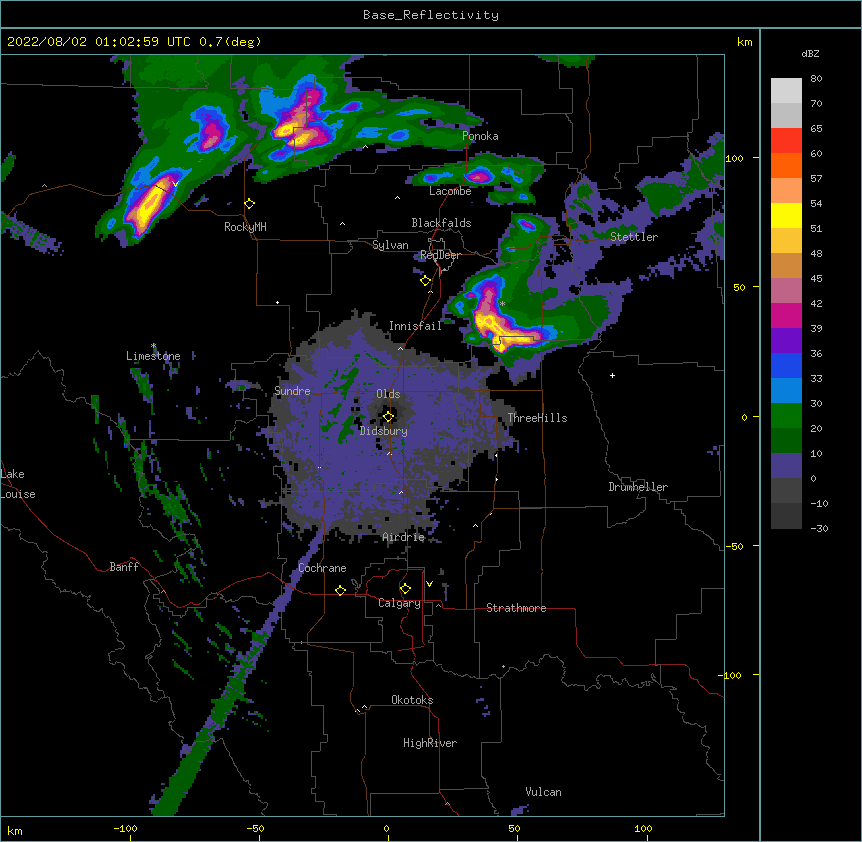Click the yellow diamond marker near RockyMH
862x842 pixels.
point(250,204)
